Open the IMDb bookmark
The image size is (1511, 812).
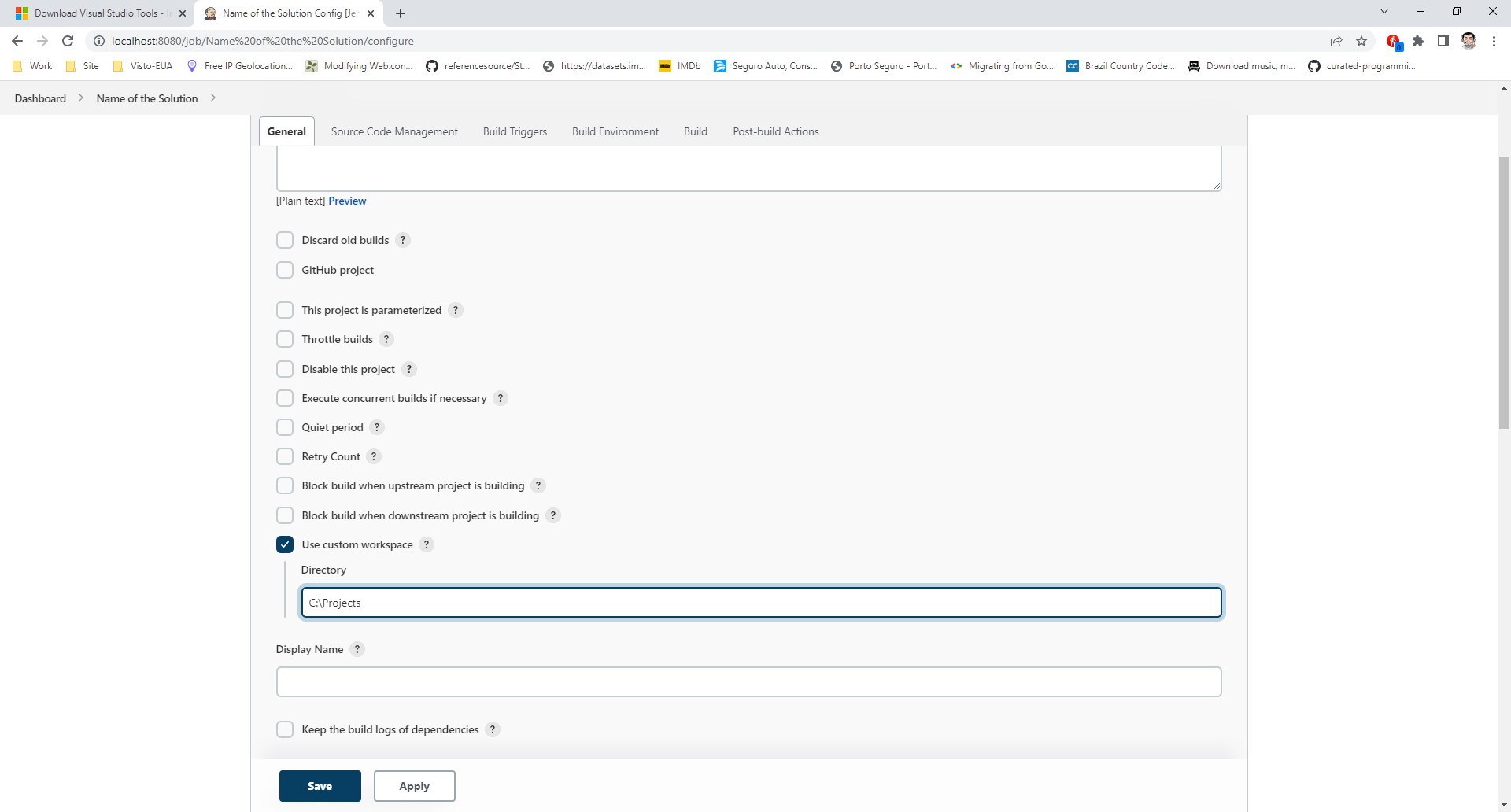pos(678,66)
